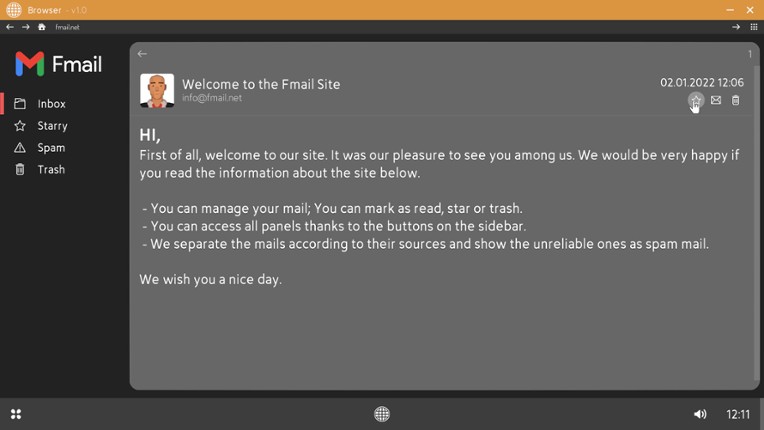Click the go arrow beside address bar
This screenshot has height=430, width=764.
pos(736,27)
